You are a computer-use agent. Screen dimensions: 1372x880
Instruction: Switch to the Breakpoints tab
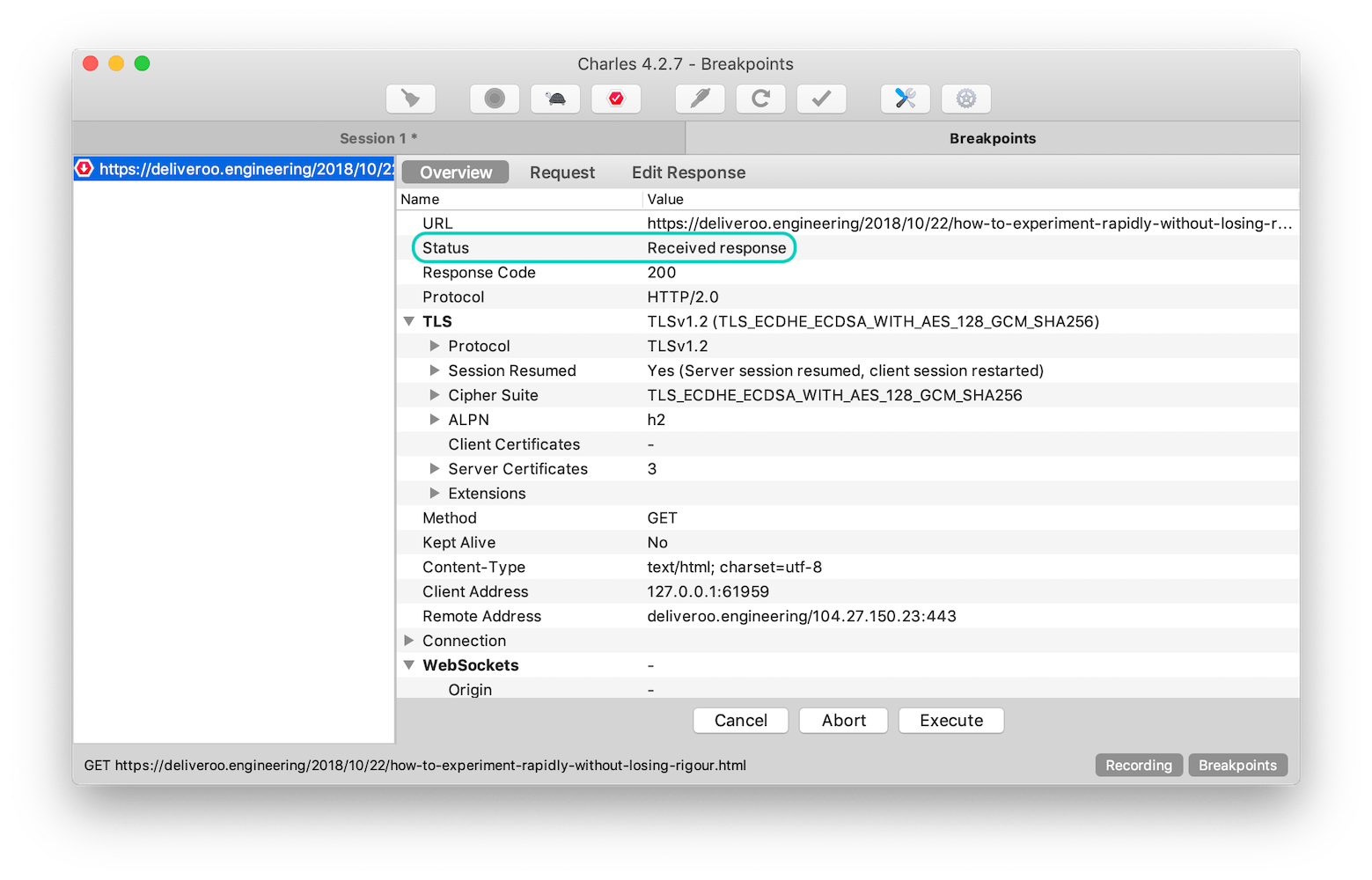coord(993,138)
